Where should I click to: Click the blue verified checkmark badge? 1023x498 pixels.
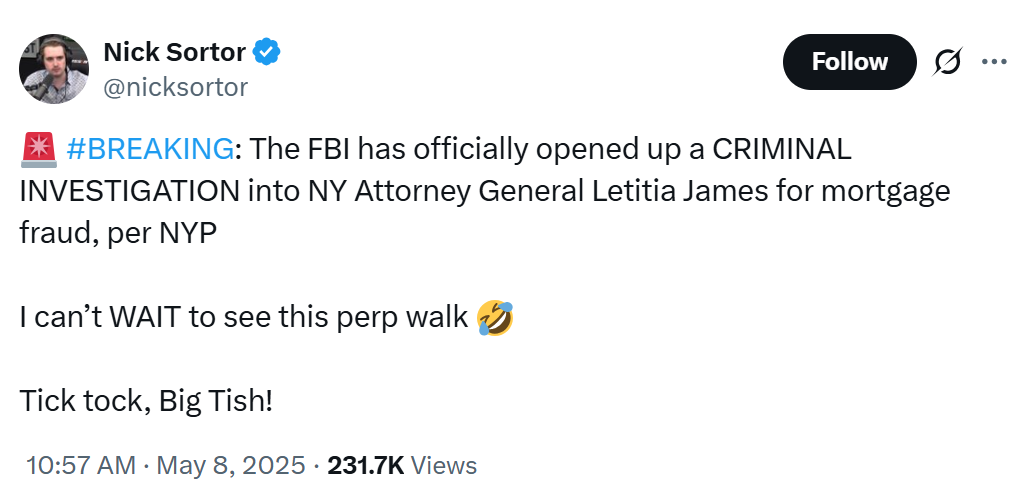267,52
